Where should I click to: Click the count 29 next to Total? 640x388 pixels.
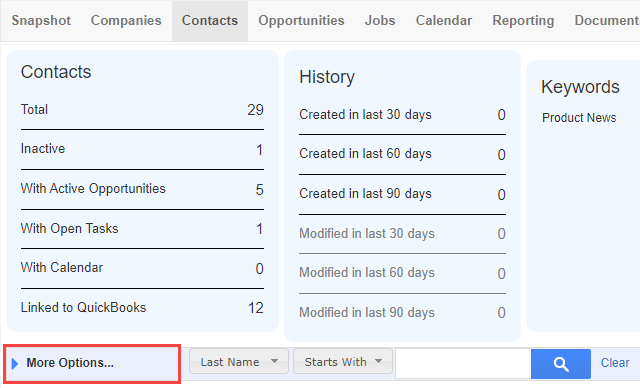[x=256, y=110]
